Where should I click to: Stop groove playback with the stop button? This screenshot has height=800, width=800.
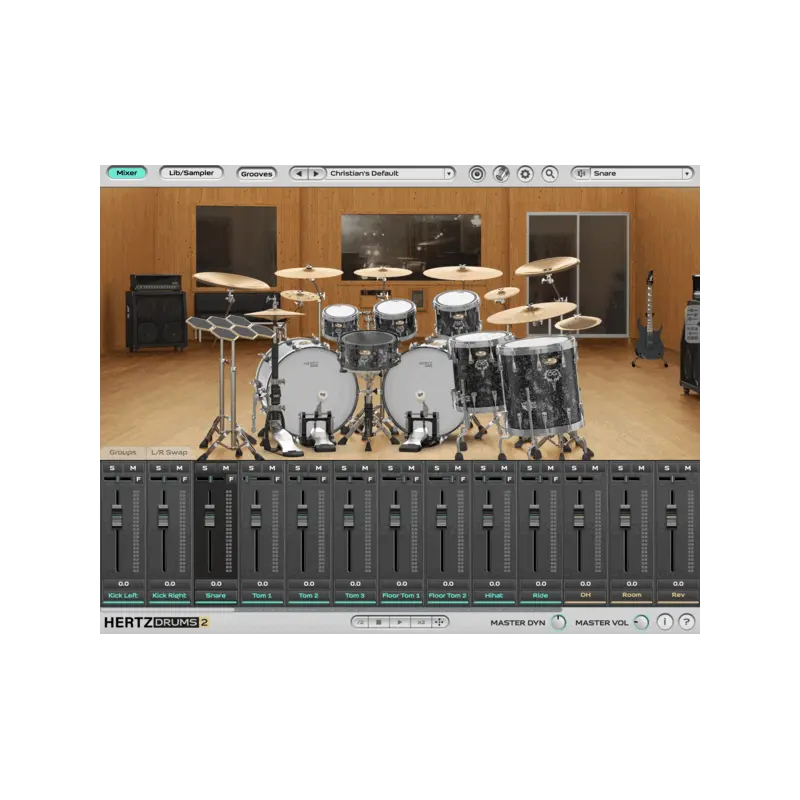tap(379, 622)
